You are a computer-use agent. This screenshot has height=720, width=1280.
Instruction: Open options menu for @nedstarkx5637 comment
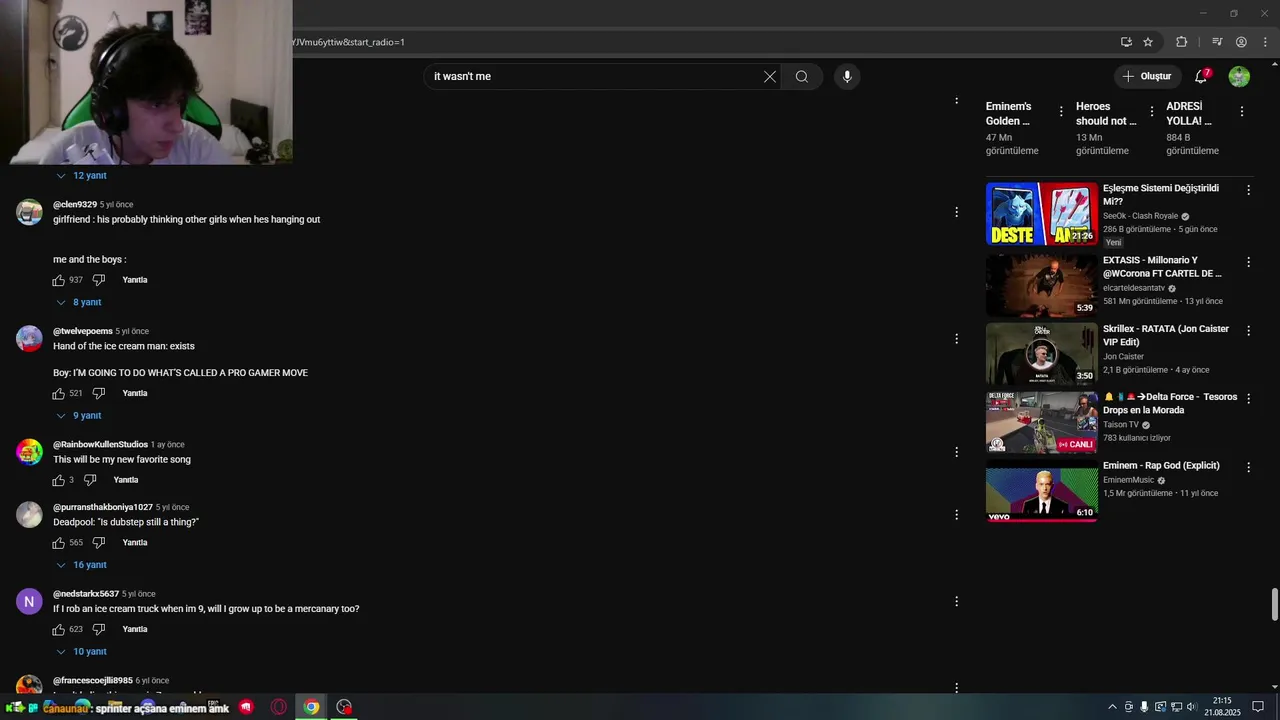pos(956,601)
